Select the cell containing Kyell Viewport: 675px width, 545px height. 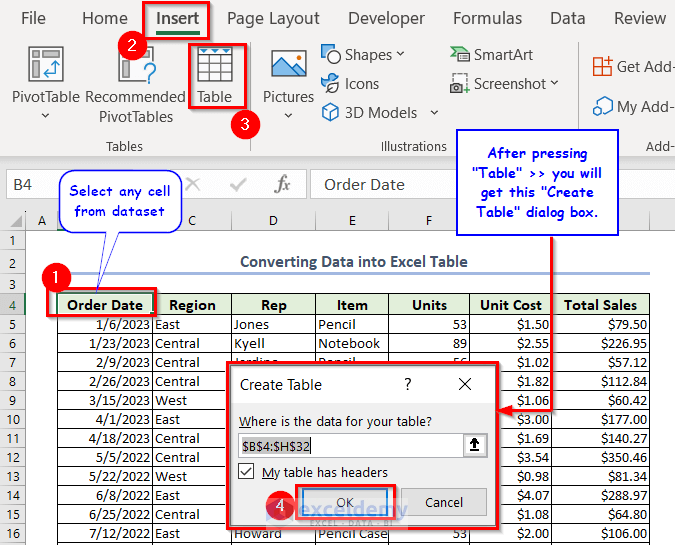273,343
